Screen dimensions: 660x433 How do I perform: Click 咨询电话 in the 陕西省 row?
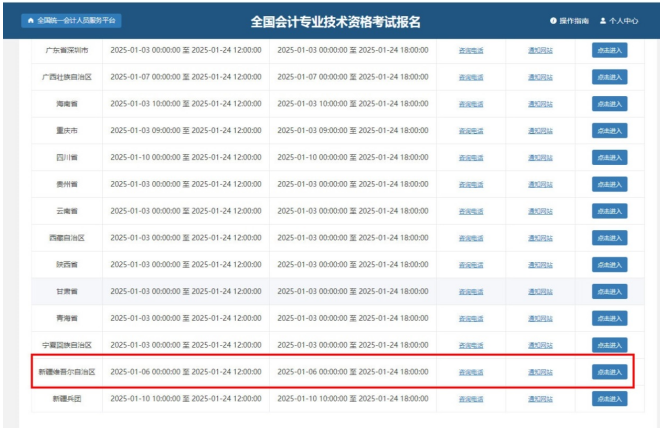pos(470,264)
